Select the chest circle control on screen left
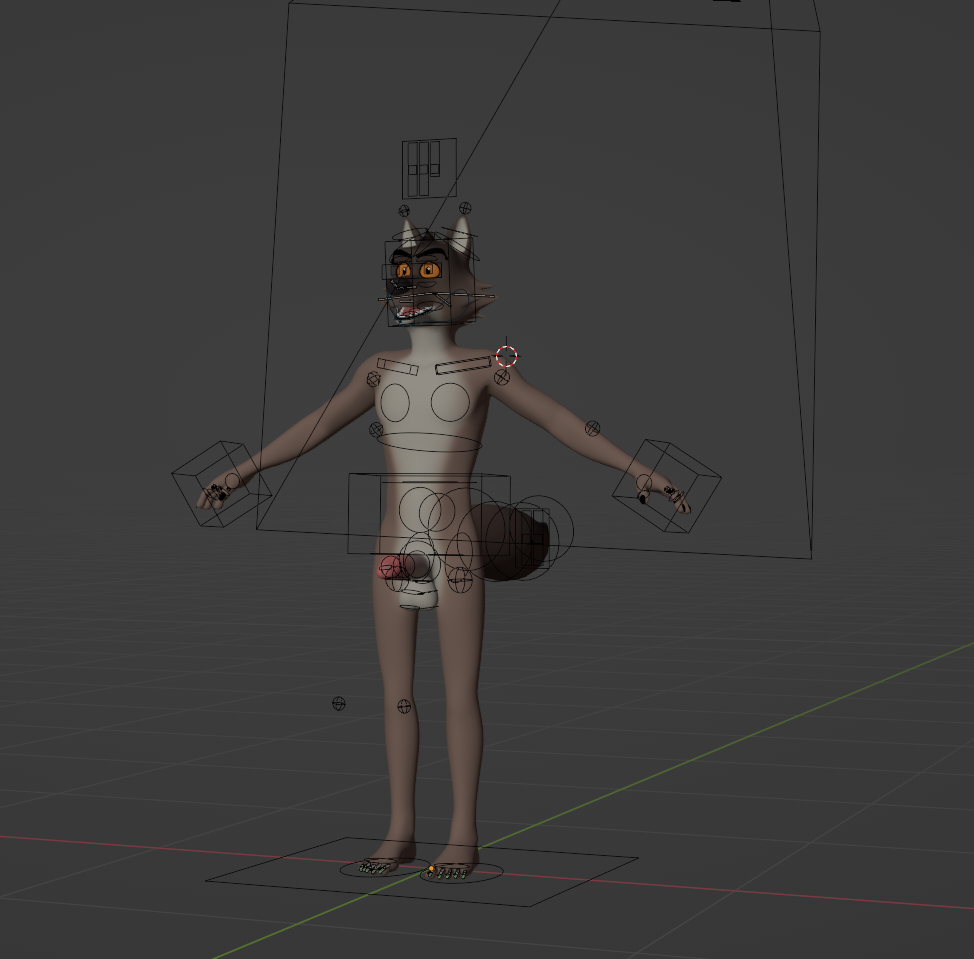This screenshot has width=974, height=959. tap(394, 403)
